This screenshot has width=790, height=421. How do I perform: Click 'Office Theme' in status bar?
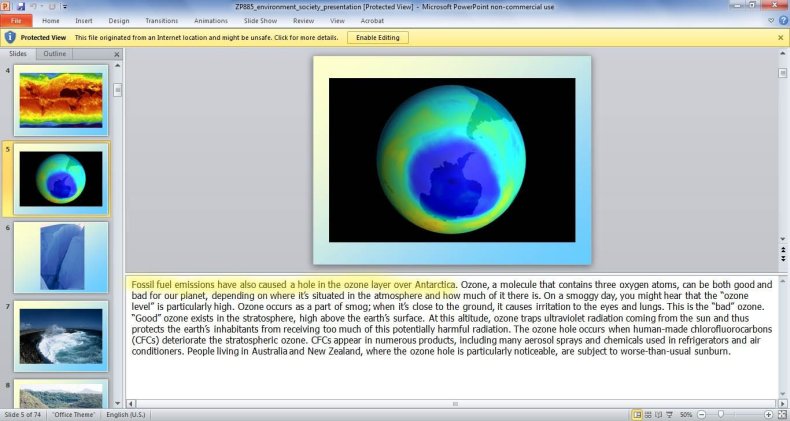tap(74, 414)
